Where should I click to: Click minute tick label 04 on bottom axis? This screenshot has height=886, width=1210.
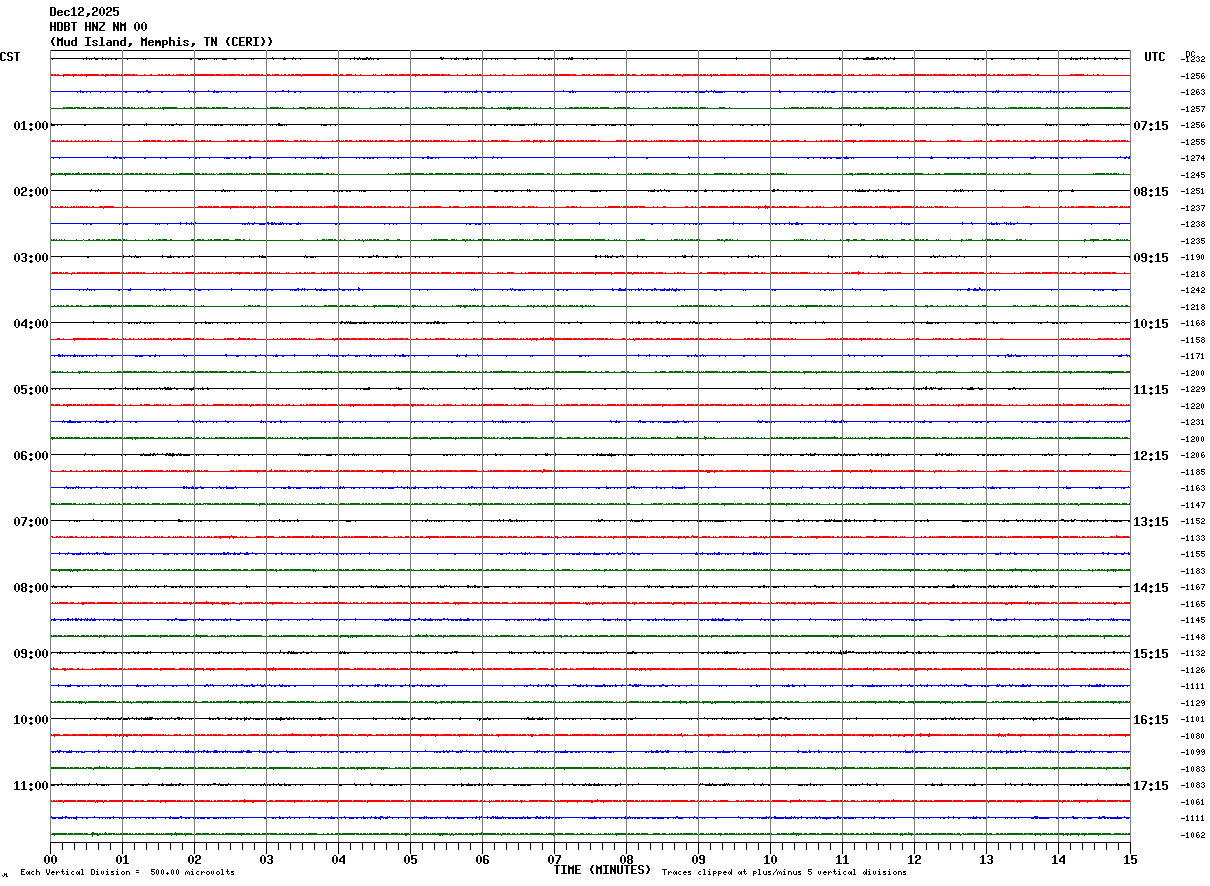point(338,859)
